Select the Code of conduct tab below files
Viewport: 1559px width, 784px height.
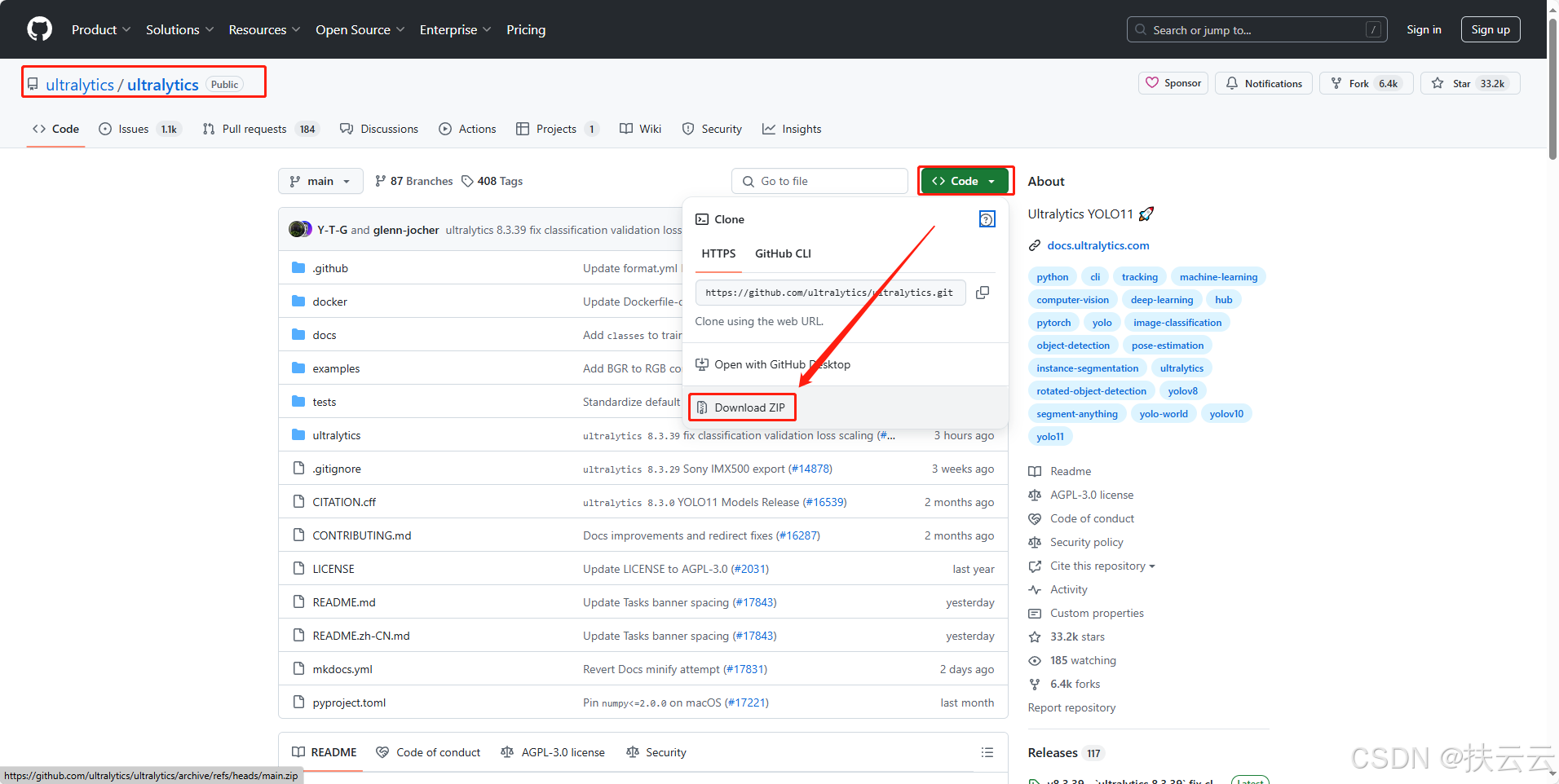tap(428, 752)
